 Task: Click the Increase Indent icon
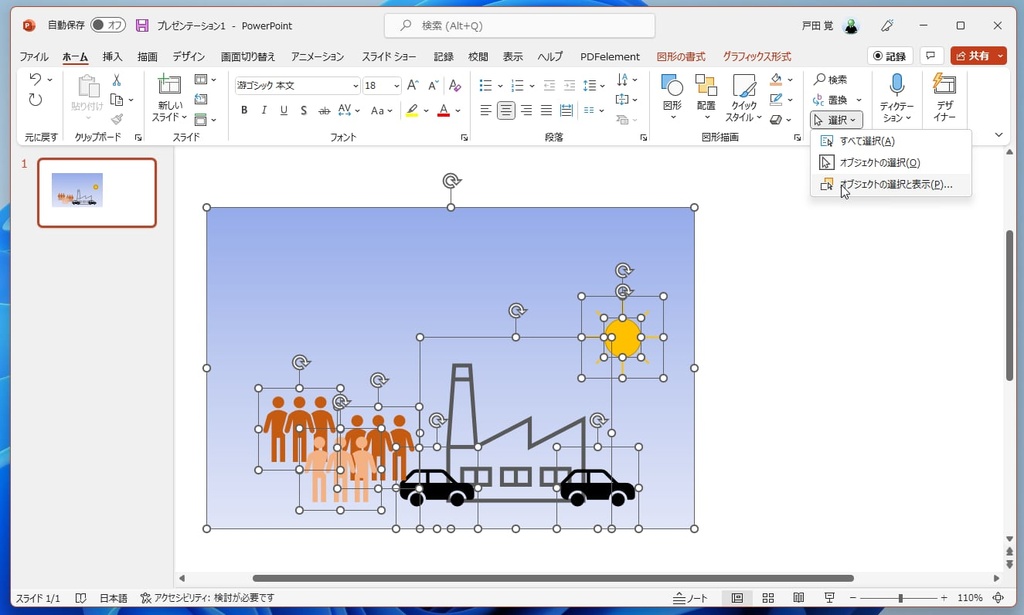click(569, 86)
